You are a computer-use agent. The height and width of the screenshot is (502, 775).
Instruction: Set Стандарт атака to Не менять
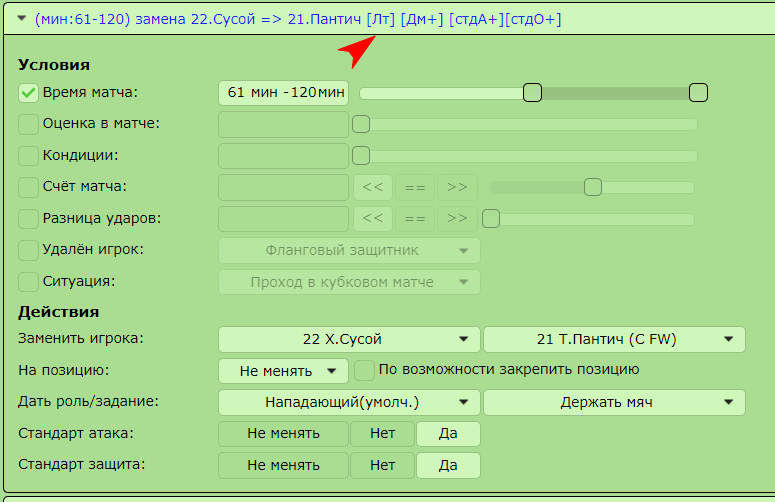[x=284, y=434]
